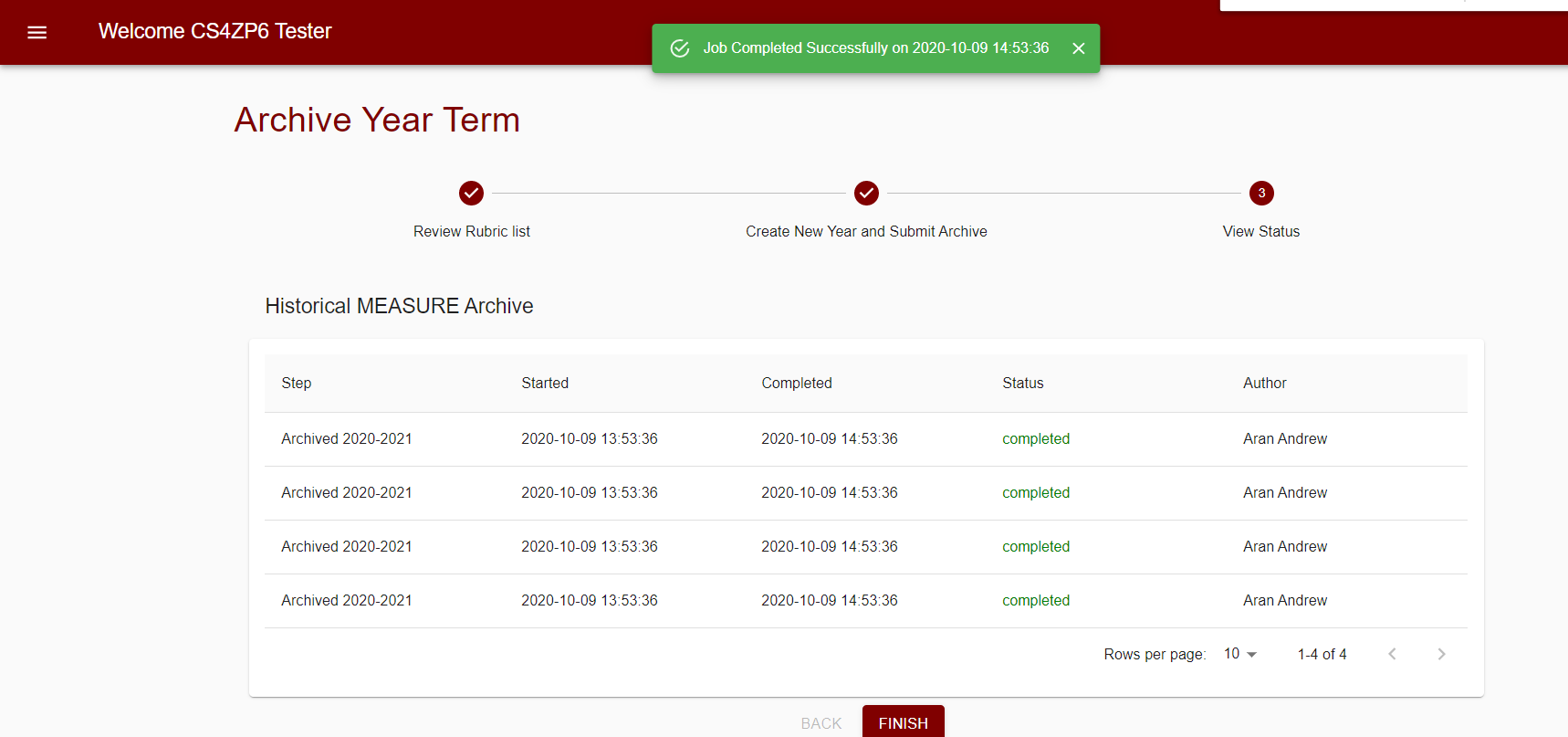The height and width of the screenshot is (737, 1568).
Task: Sort by the Completed column header
Action: [x=797, y=384]
